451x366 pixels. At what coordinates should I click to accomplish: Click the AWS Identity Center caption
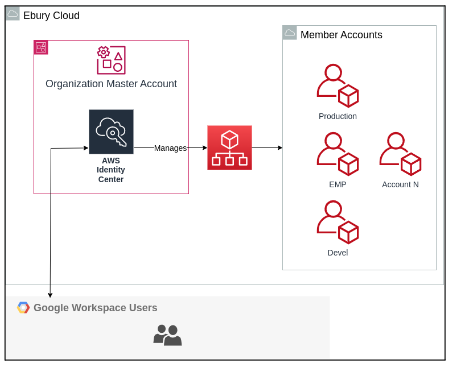(111, 170)
